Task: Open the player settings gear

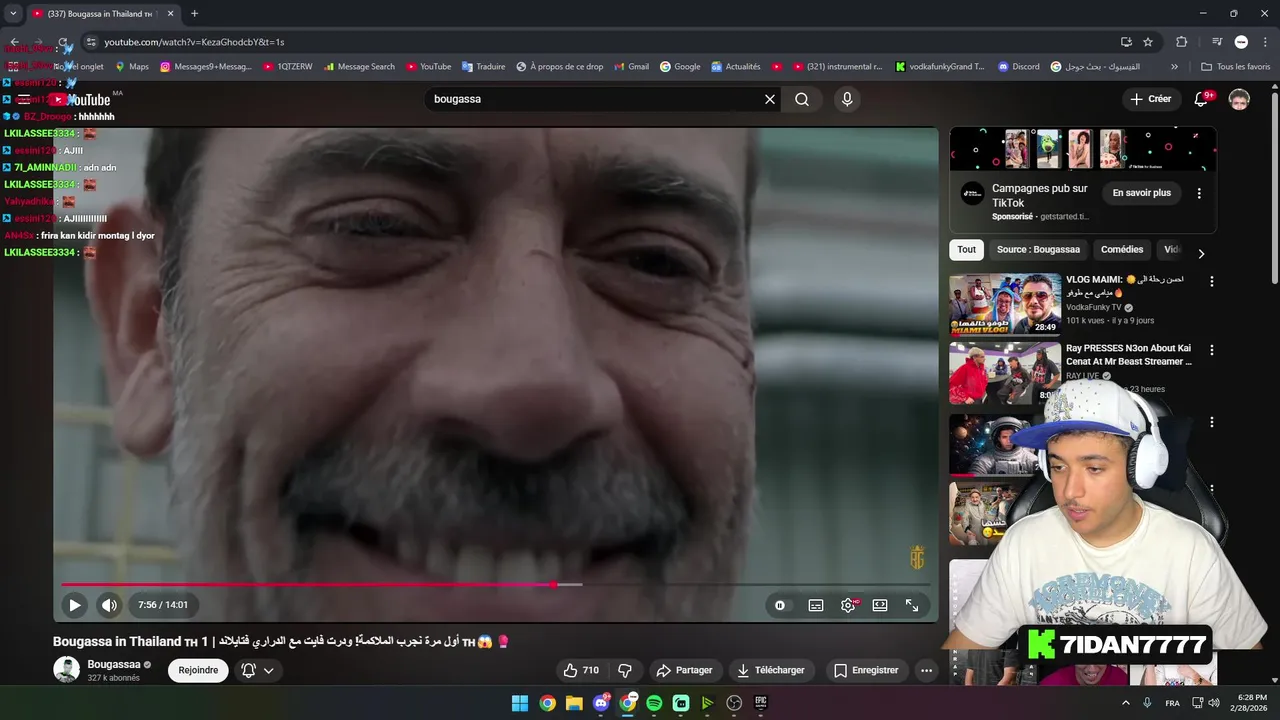Action: pos(848,605)
